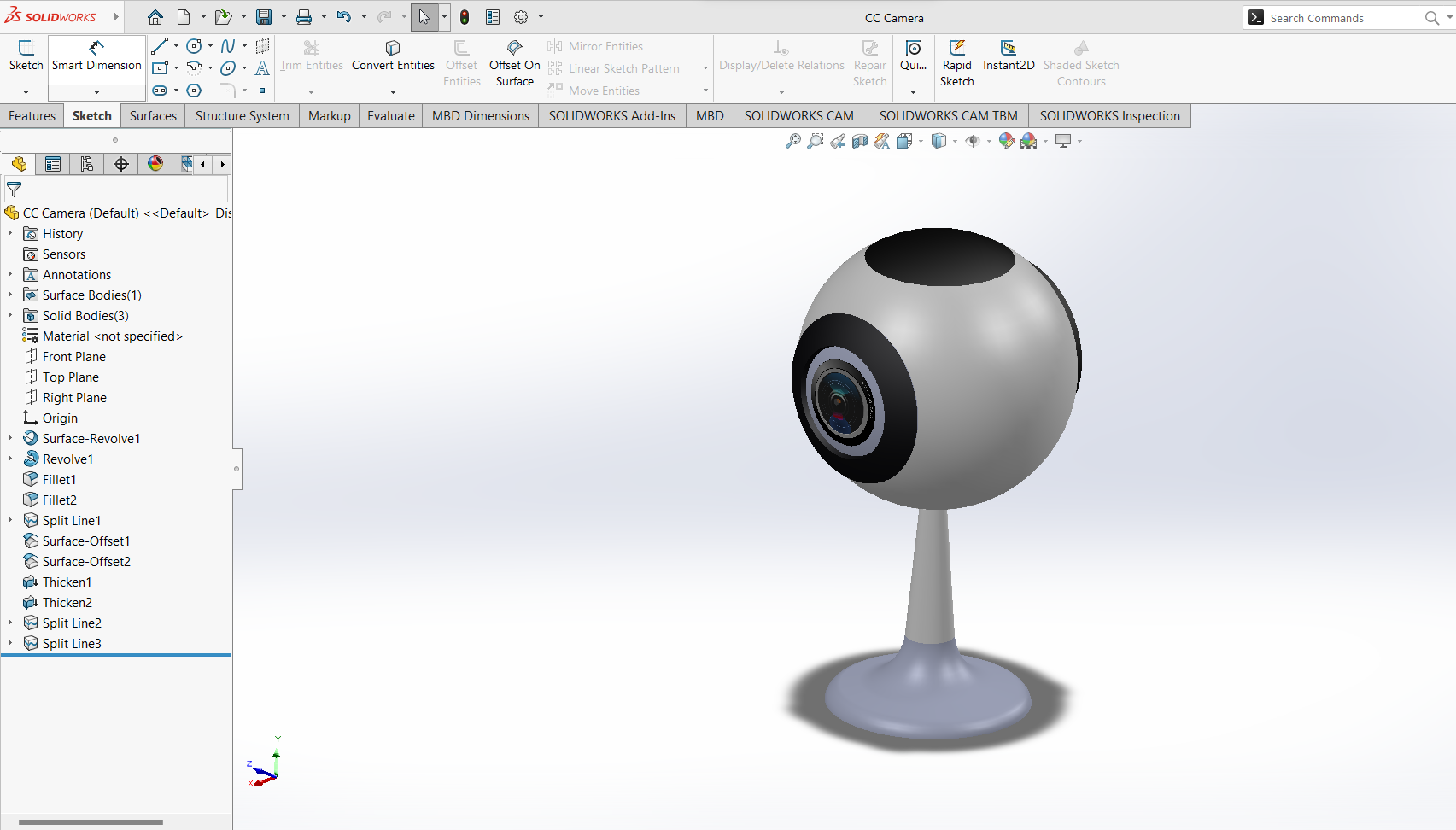Toggle Hide/Show Items eye icon
The width and height of the screenshot is (1456, 830).
click(x=972, y=141)
